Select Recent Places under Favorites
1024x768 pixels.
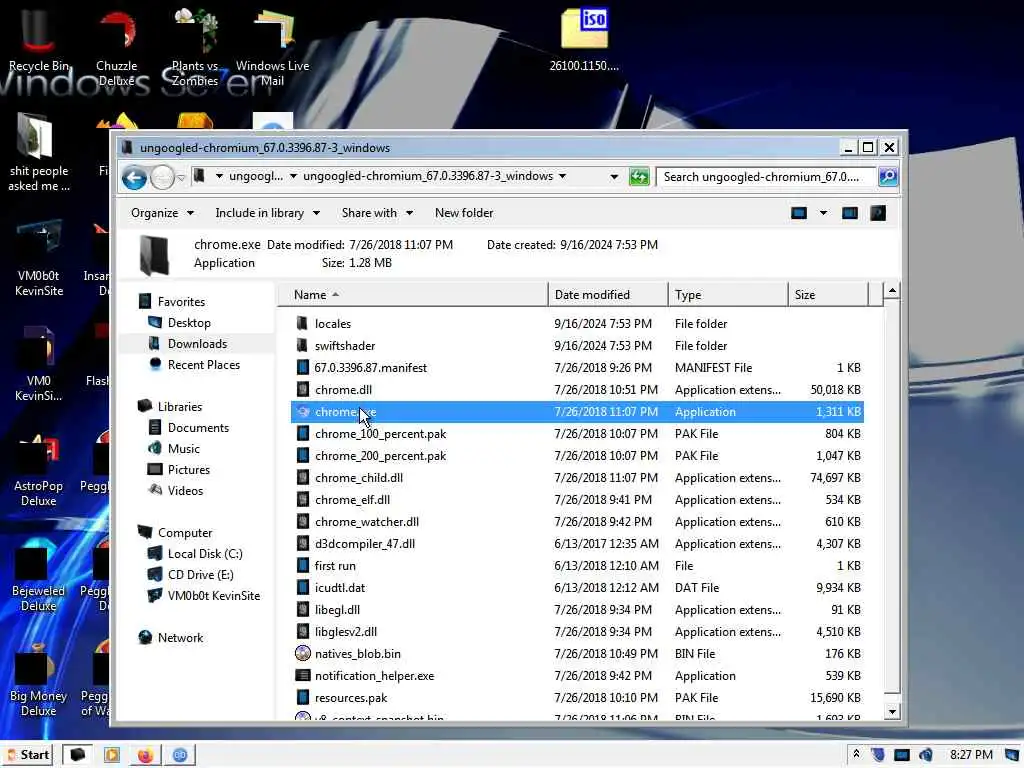[x=203, y=364]
